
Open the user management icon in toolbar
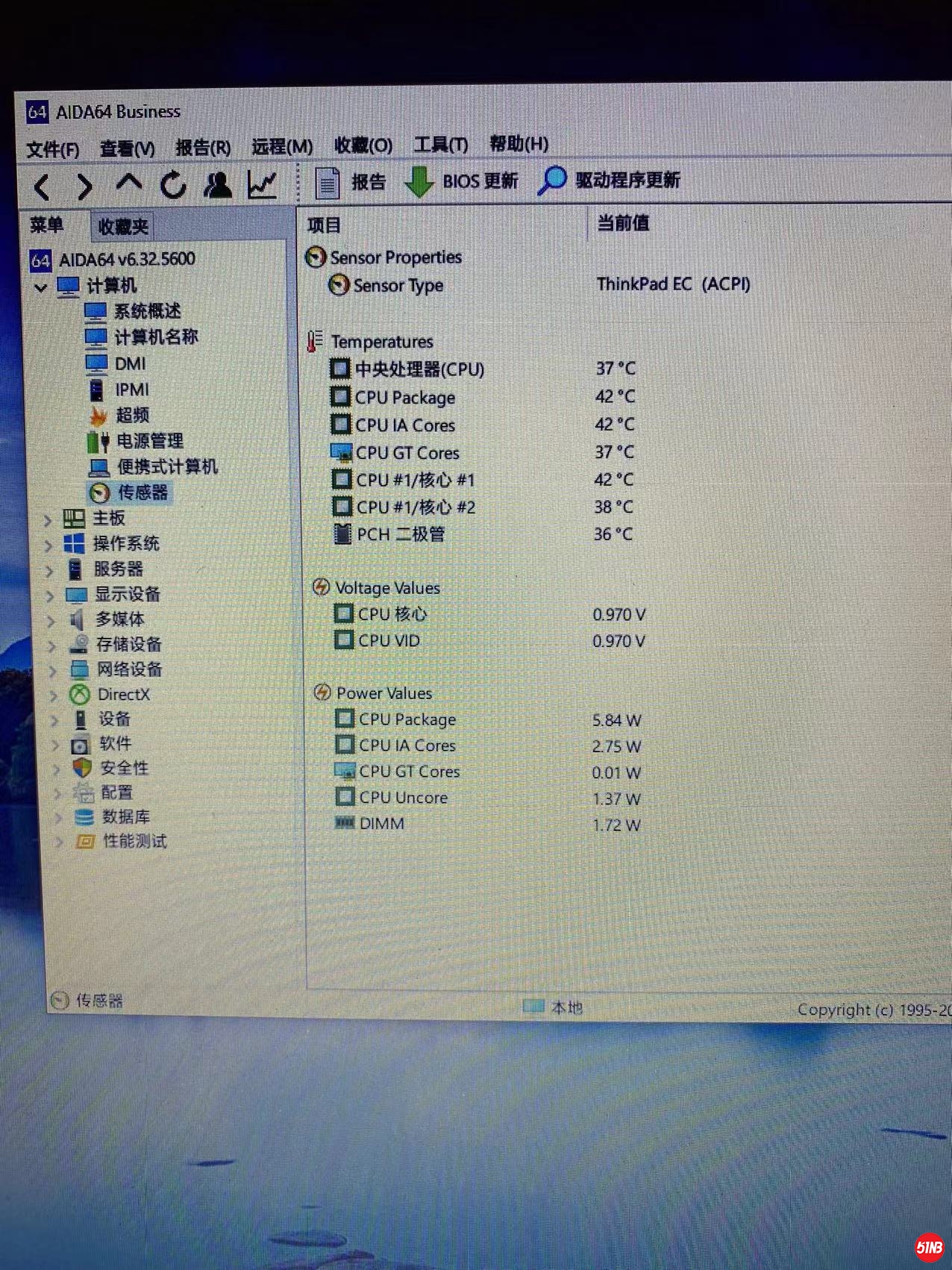[218, 184]
